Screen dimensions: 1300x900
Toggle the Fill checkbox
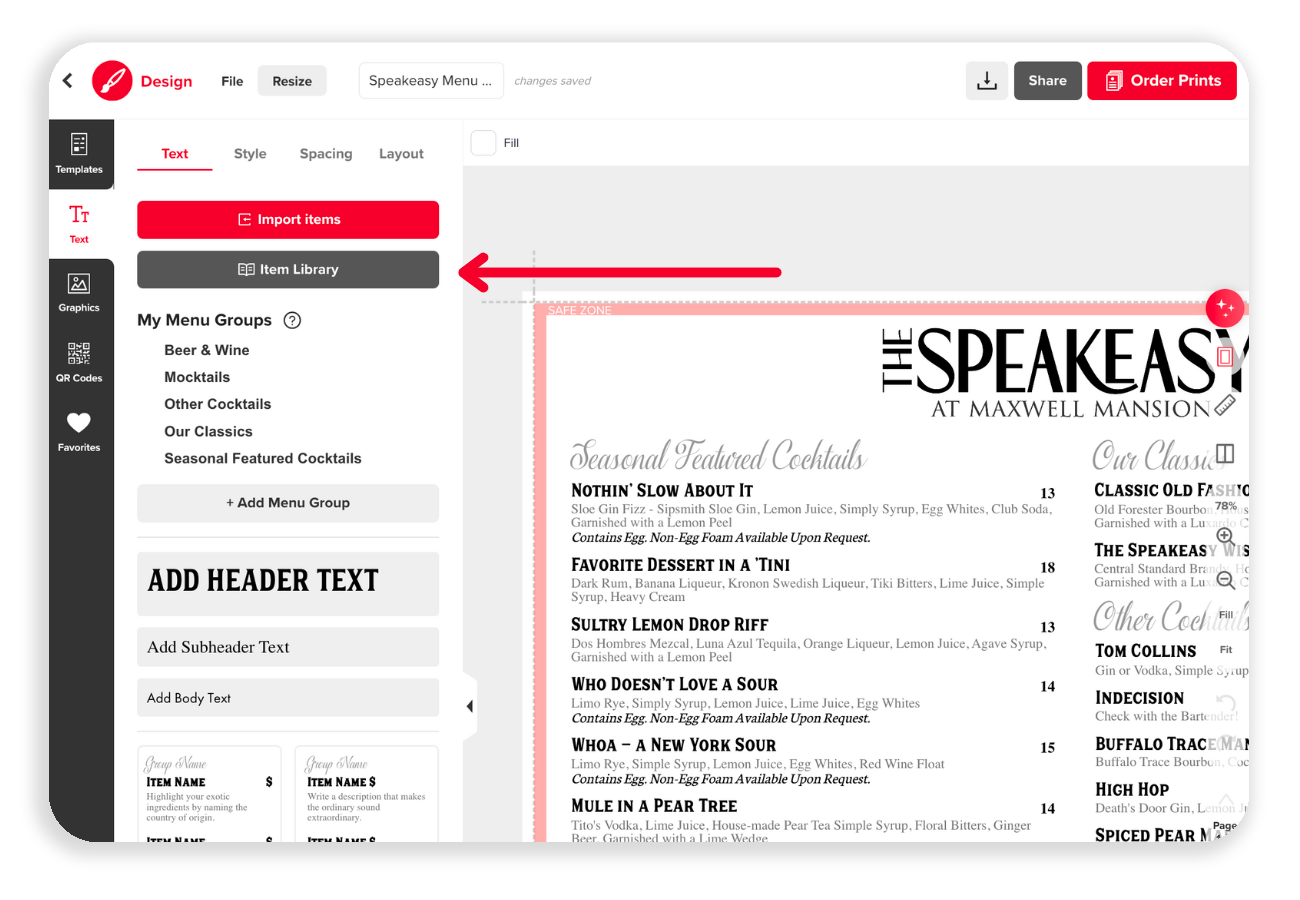click(483, 143)
